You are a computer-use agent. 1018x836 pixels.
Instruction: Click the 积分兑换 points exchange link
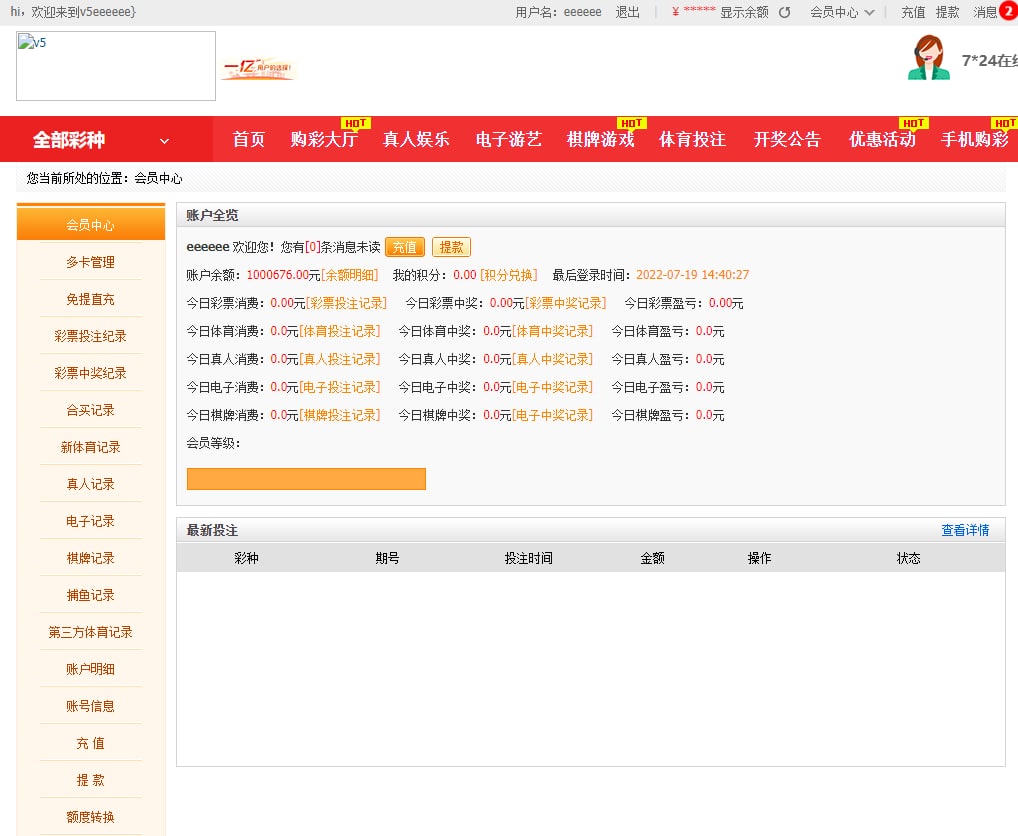(508, 275)
